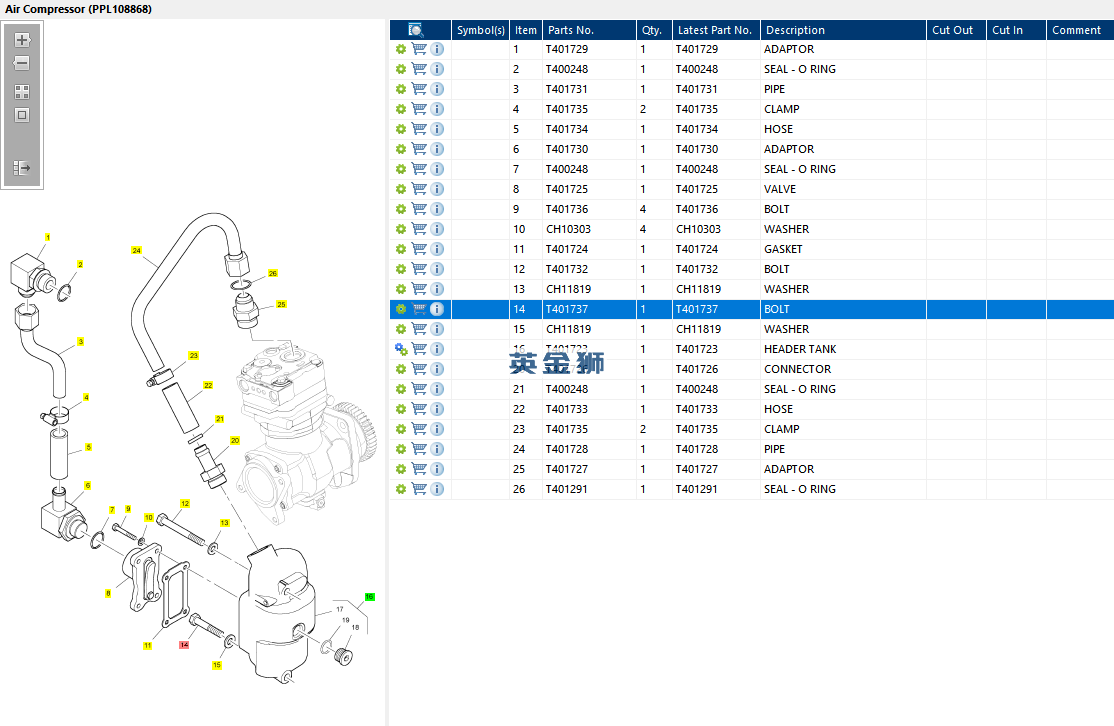Click the single square fit-to-window icon
Screen dimensions: 1114x726
(22, 115)
